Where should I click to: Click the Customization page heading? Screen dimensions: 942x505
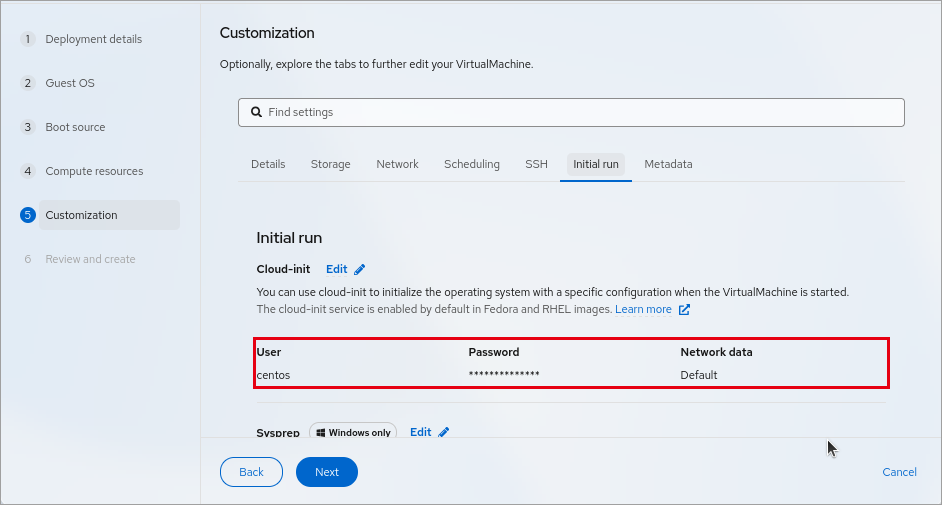(x=267, y=33)
